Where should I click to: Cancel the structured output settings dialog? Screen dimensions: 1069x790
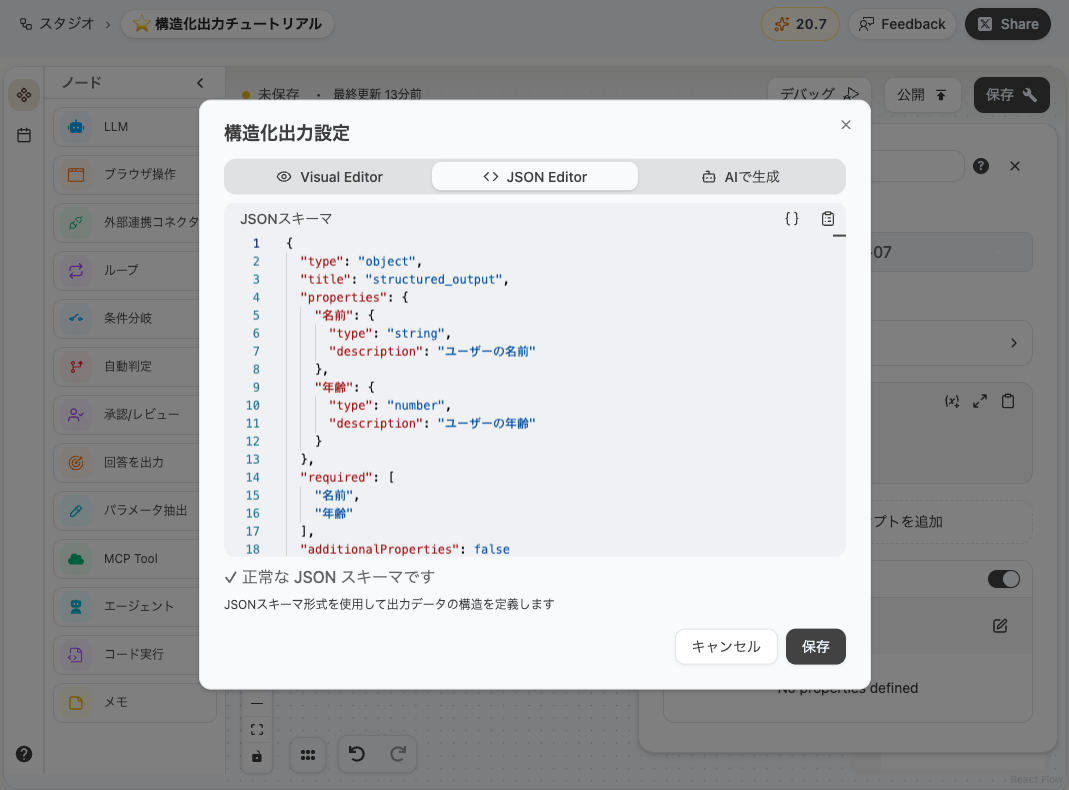click(x=726, y=646)
